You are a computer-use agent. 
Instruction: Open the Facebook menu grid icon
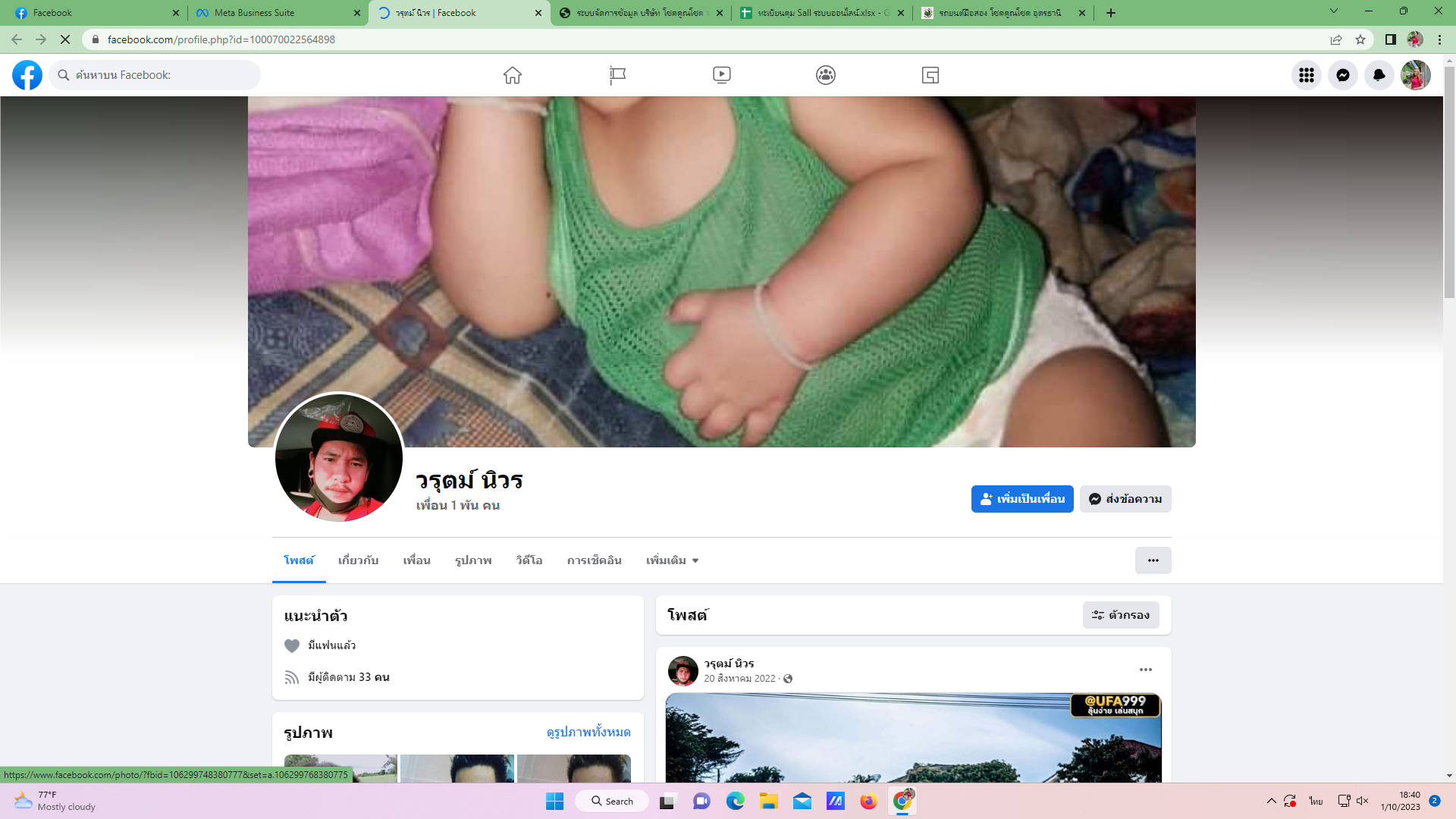pyautogui.click(x=1306, y=75)
